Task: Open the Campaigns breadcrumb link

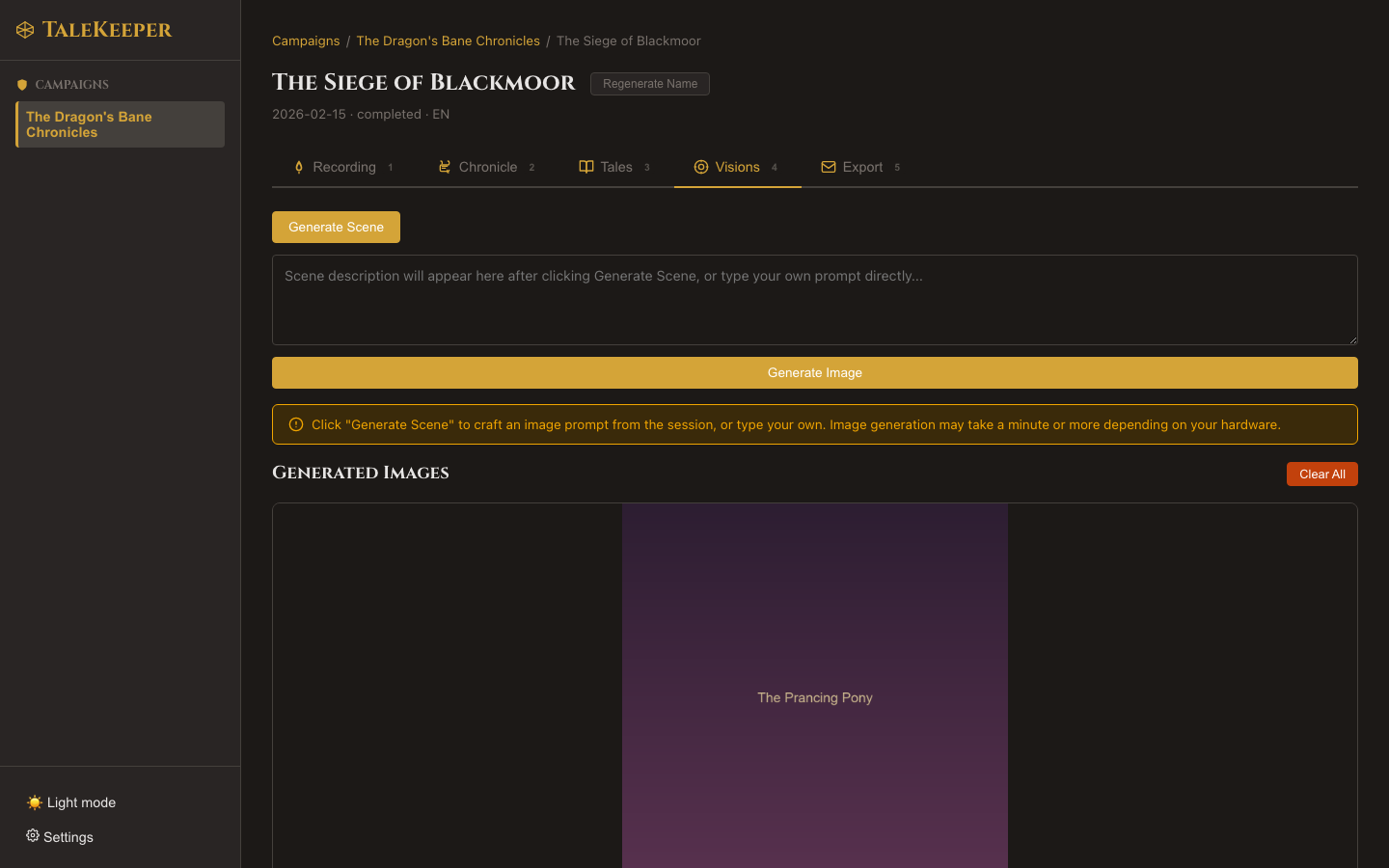Action: pos(306,41)
